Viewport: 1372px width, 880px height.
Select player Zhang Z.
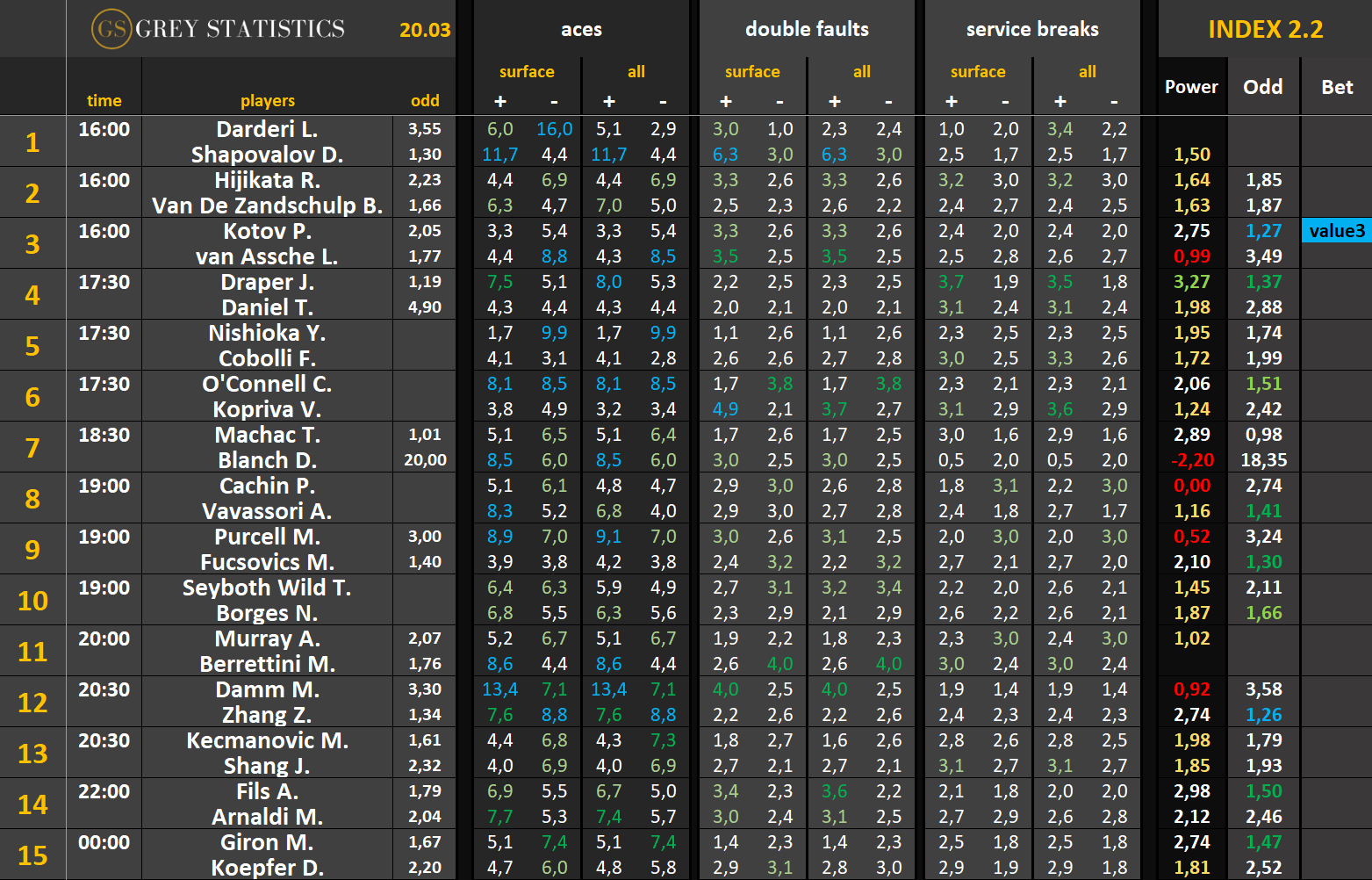pyautogui.click(x=267, y=715)
